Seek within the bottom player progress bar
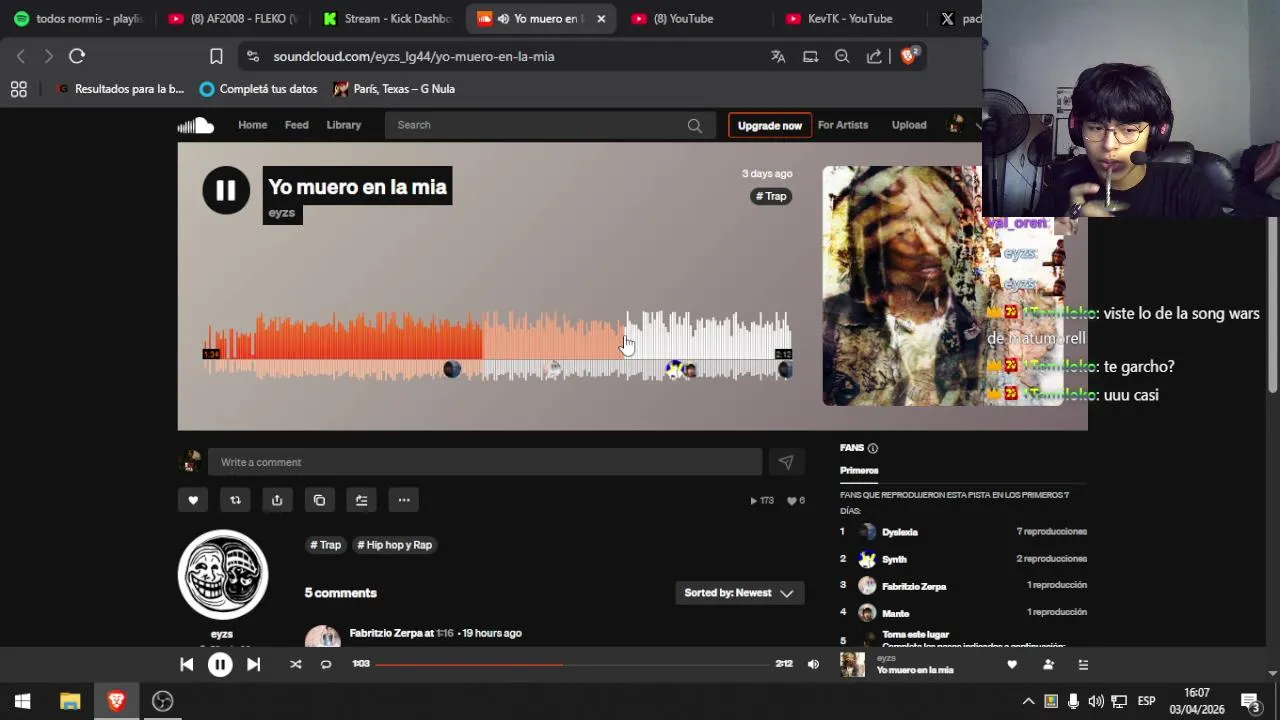Image resolution: width=1280 pixels, height=720 pixels. coord(572,664)
